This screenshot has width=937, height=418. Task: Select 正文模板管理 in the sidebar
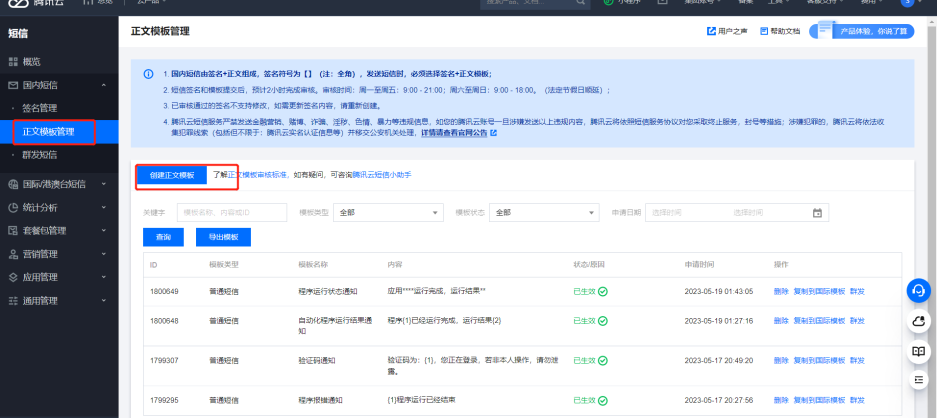click(x=48, y=132)
